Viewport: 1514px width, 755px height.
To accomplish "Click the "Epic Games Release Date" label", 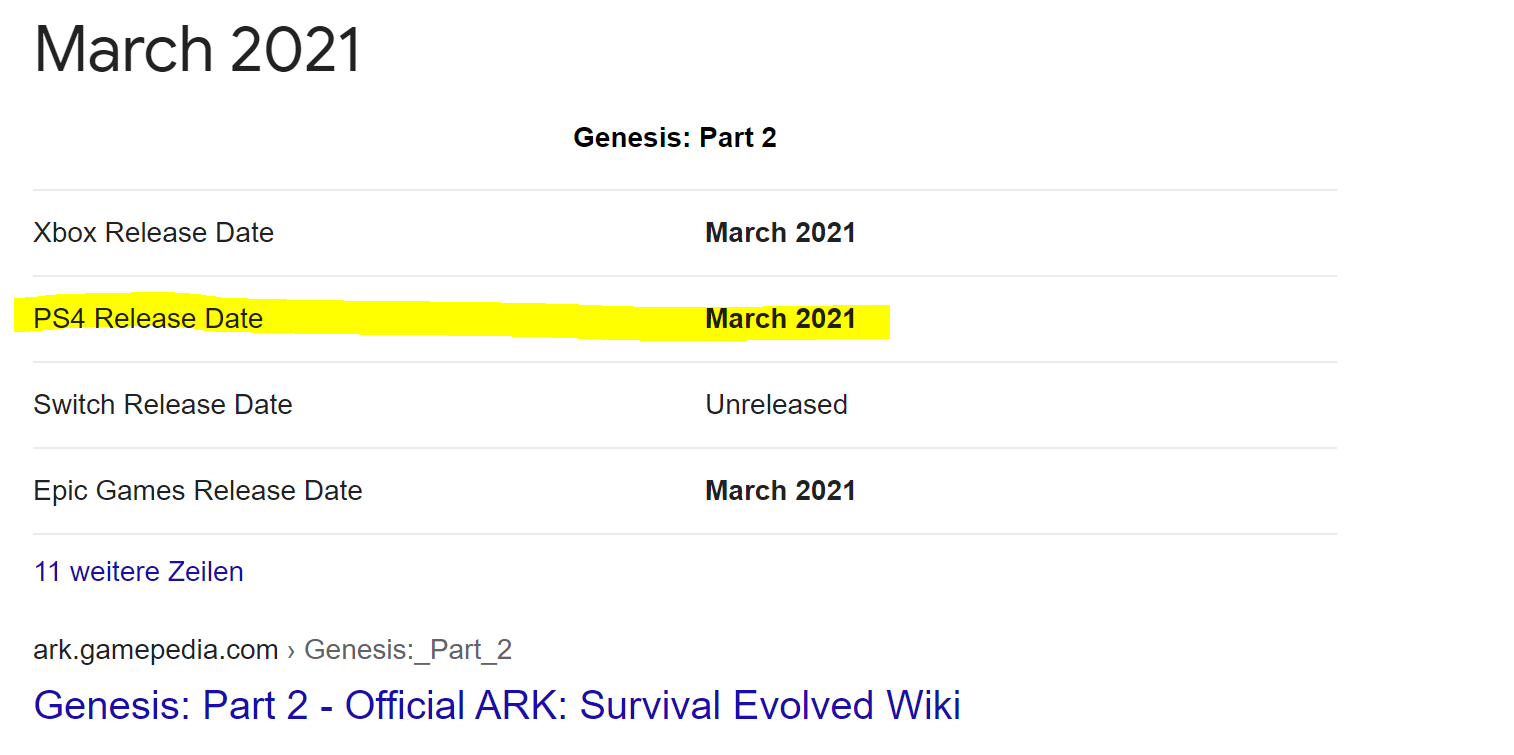I will pos(198,491).
